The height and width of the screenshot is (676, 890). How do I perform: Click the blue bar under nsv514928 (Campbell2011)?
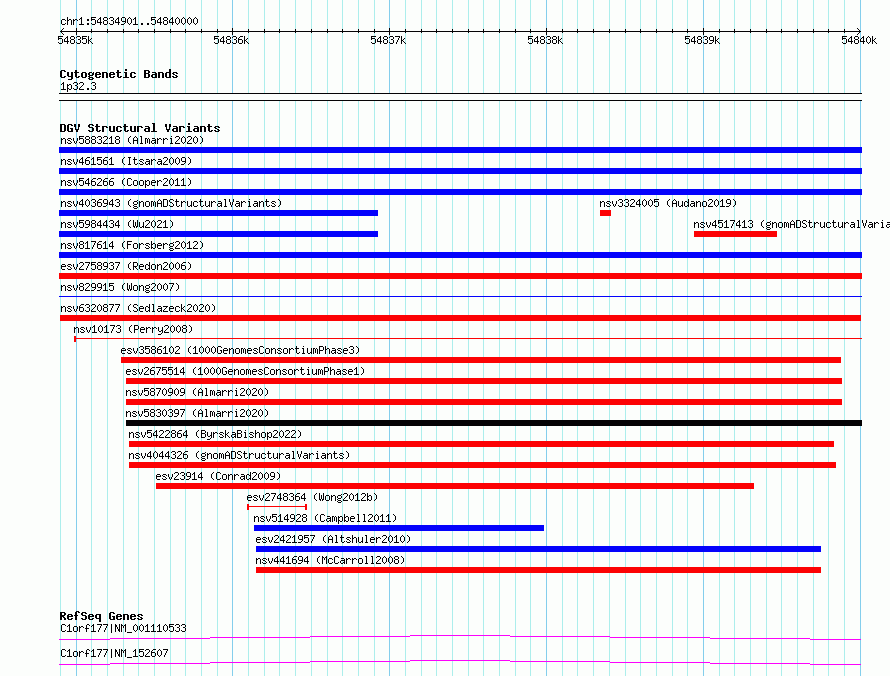[399, 528]
